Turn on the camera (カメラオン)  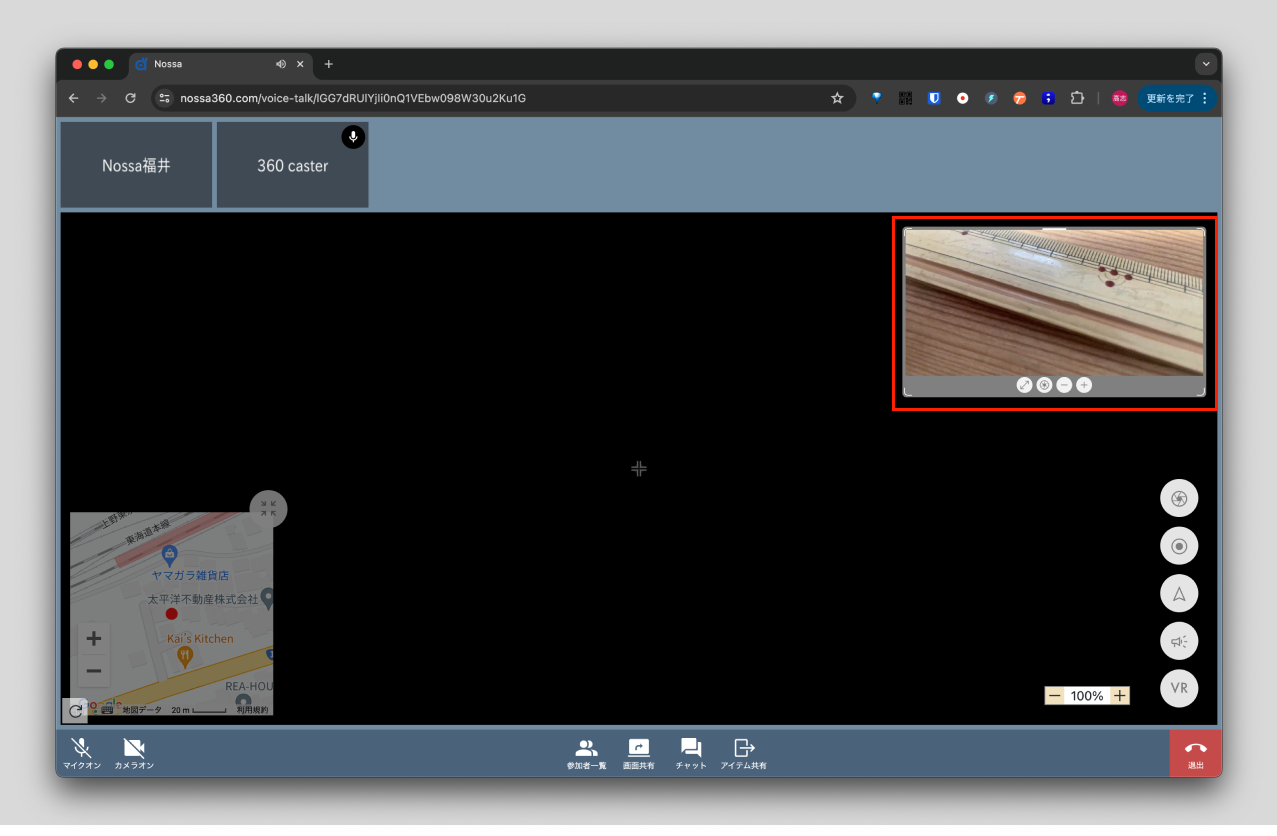(x=134, y=753)
